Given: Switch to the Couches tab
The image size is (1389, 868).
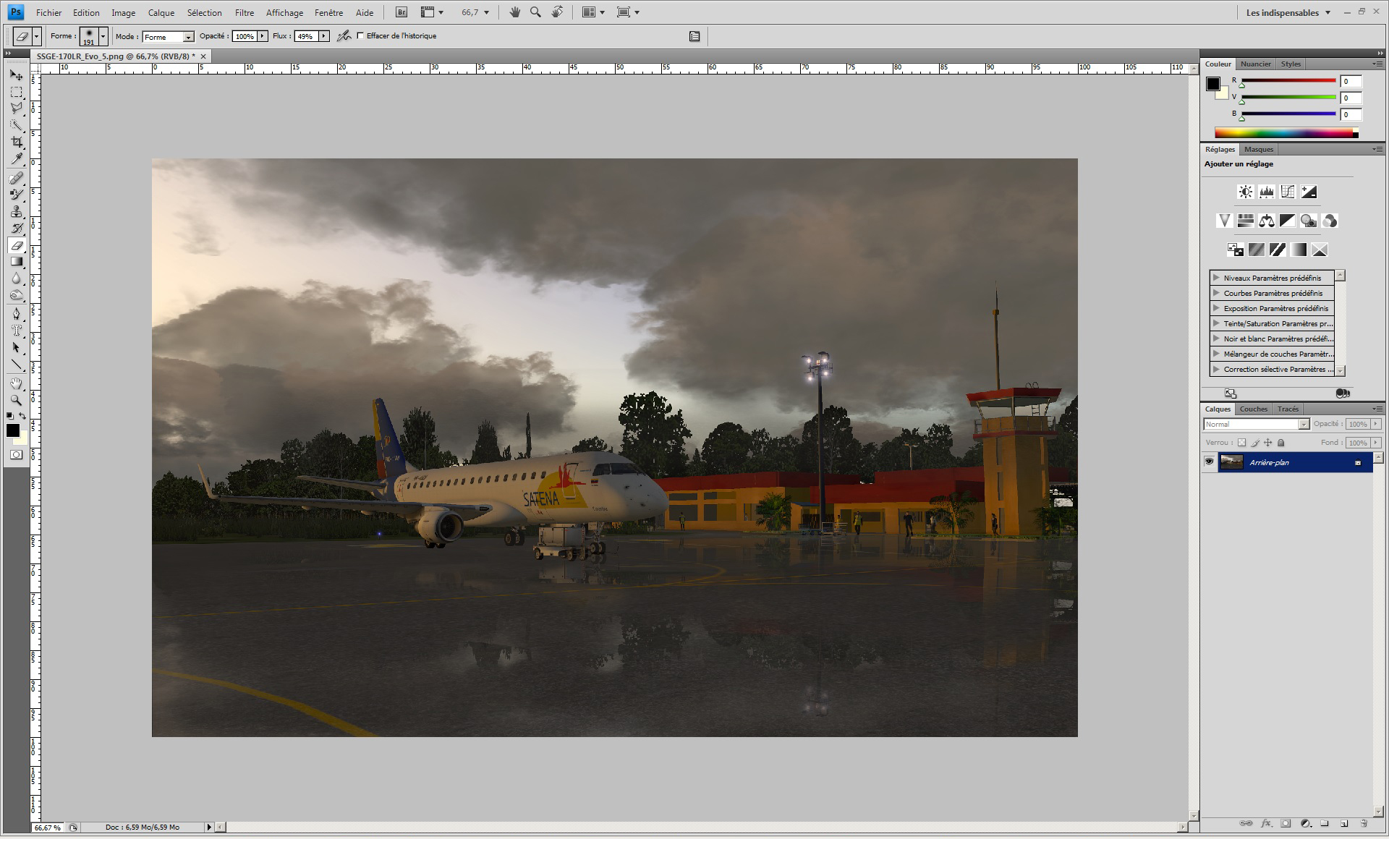Looking at the screenshot, I should coord(1253,409).
